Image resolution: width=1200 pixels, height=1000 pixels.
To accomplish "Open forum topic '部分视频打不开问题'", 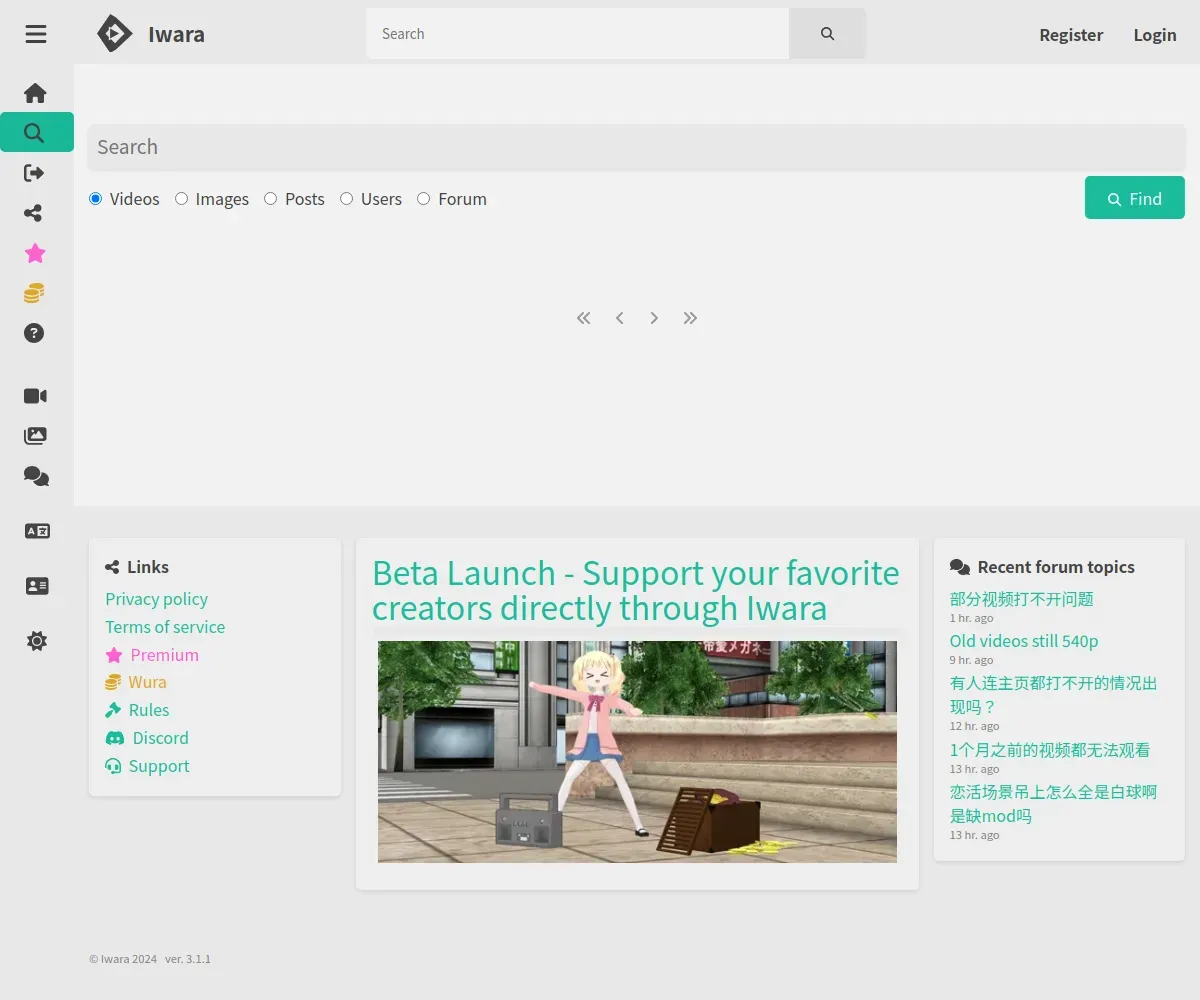I will [x=1022, y=599].
